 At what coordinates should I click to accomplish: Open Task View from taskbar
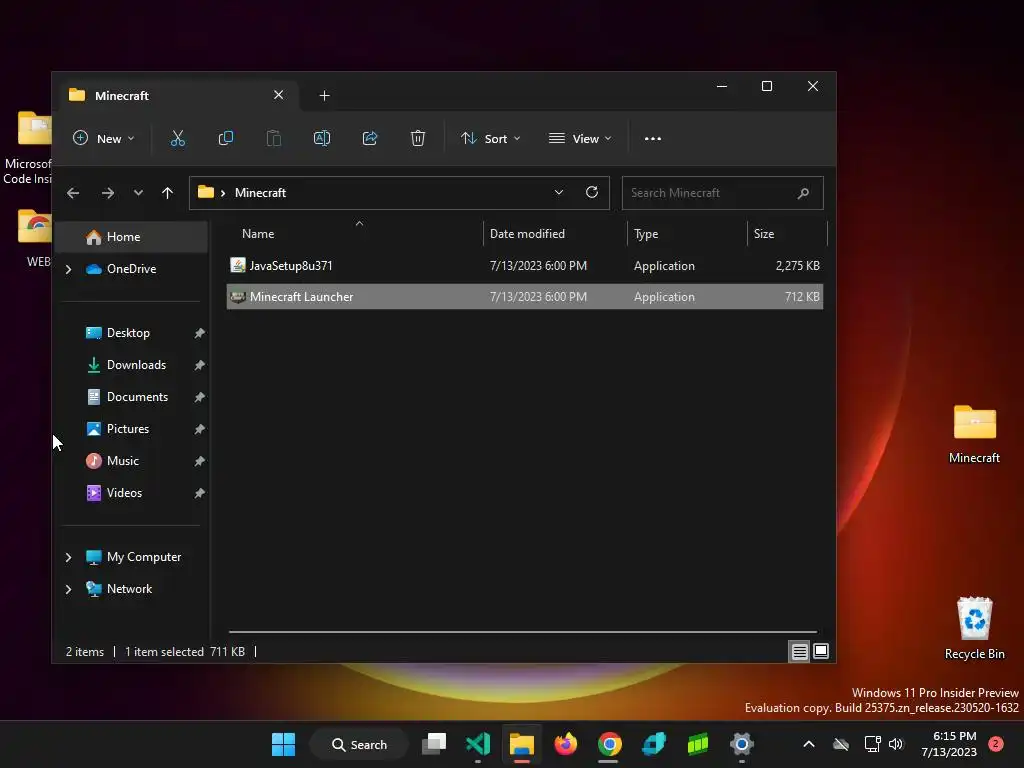click(434, 744)
